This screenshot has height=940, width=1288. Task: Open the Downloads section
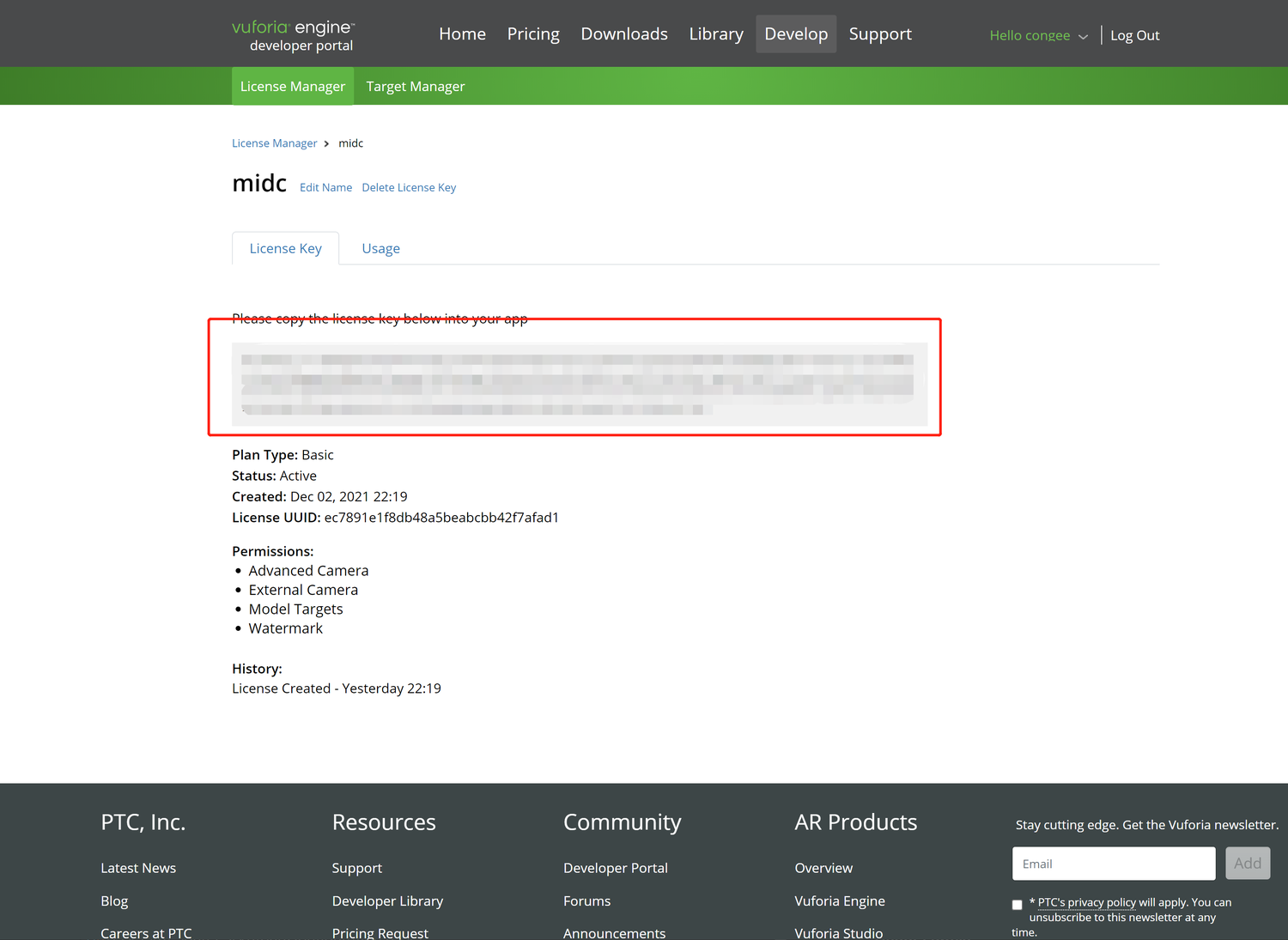click(624, 34)
